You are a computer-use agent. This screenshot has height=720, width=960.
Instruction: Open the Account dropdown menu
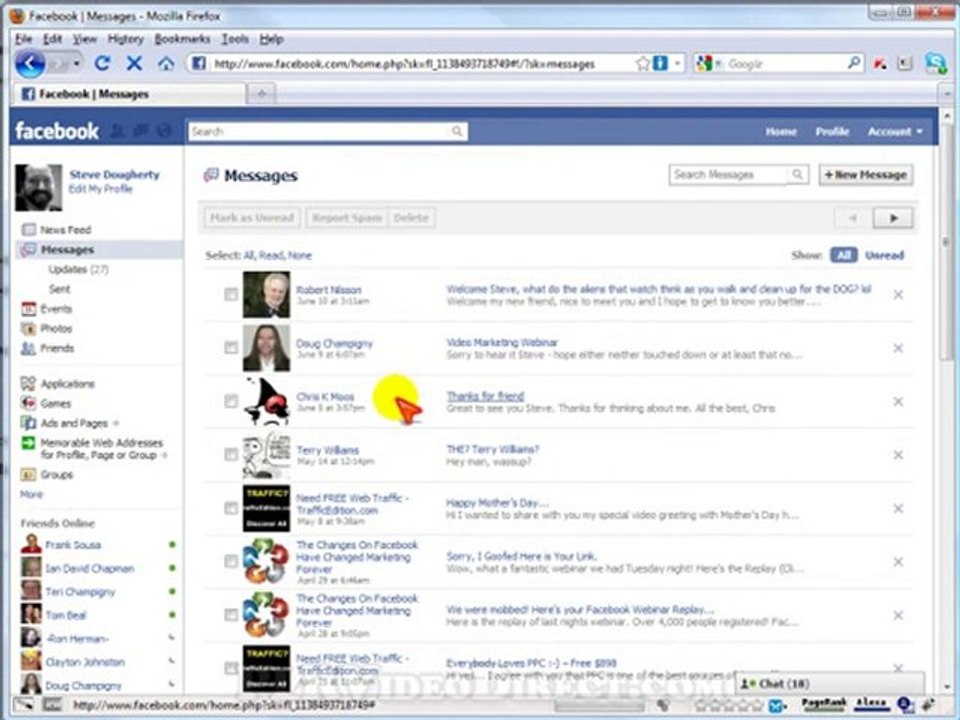point(895,131)
